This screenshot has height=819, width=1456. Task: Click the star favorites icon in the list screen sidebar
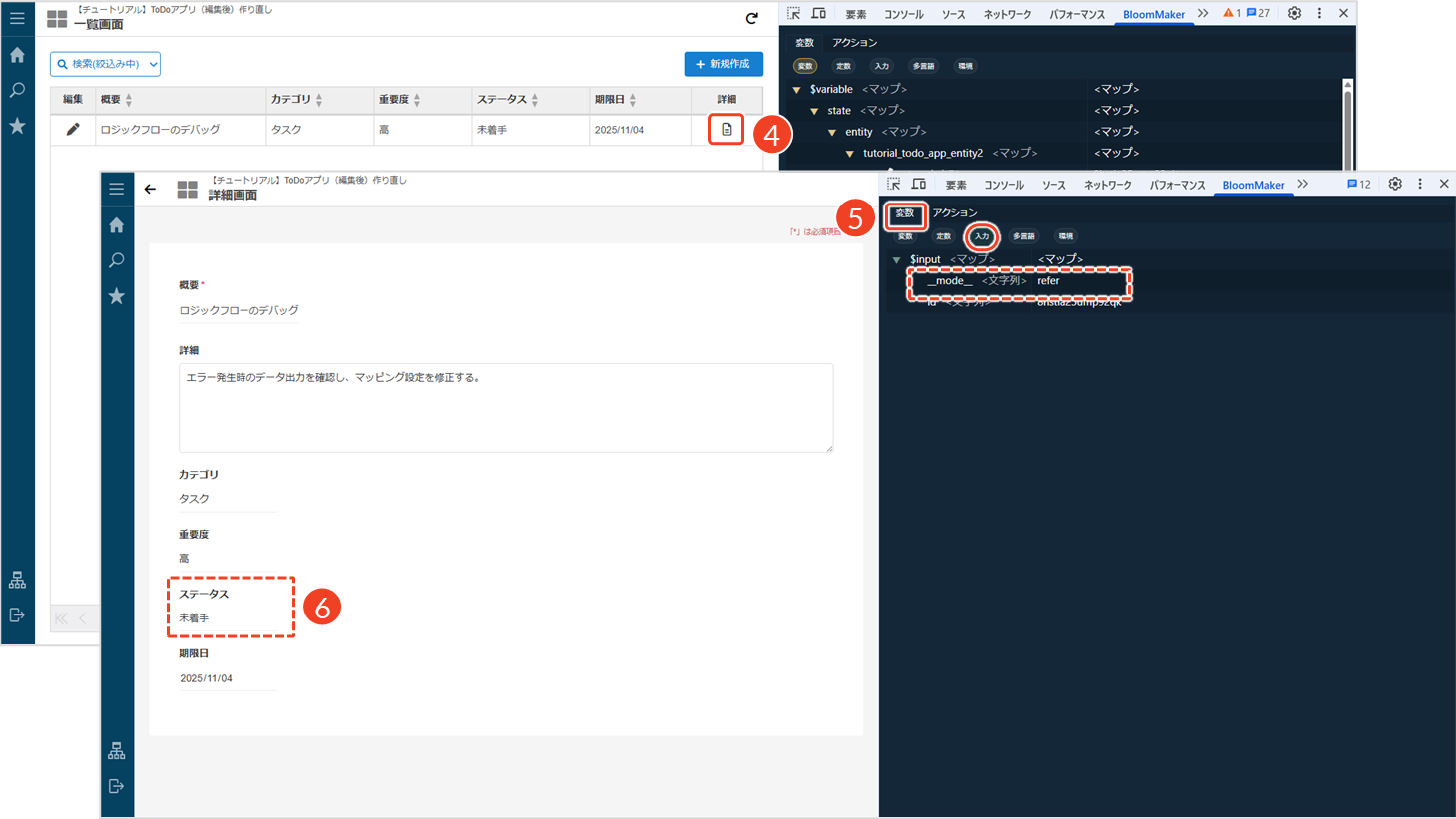coord(17,127)
